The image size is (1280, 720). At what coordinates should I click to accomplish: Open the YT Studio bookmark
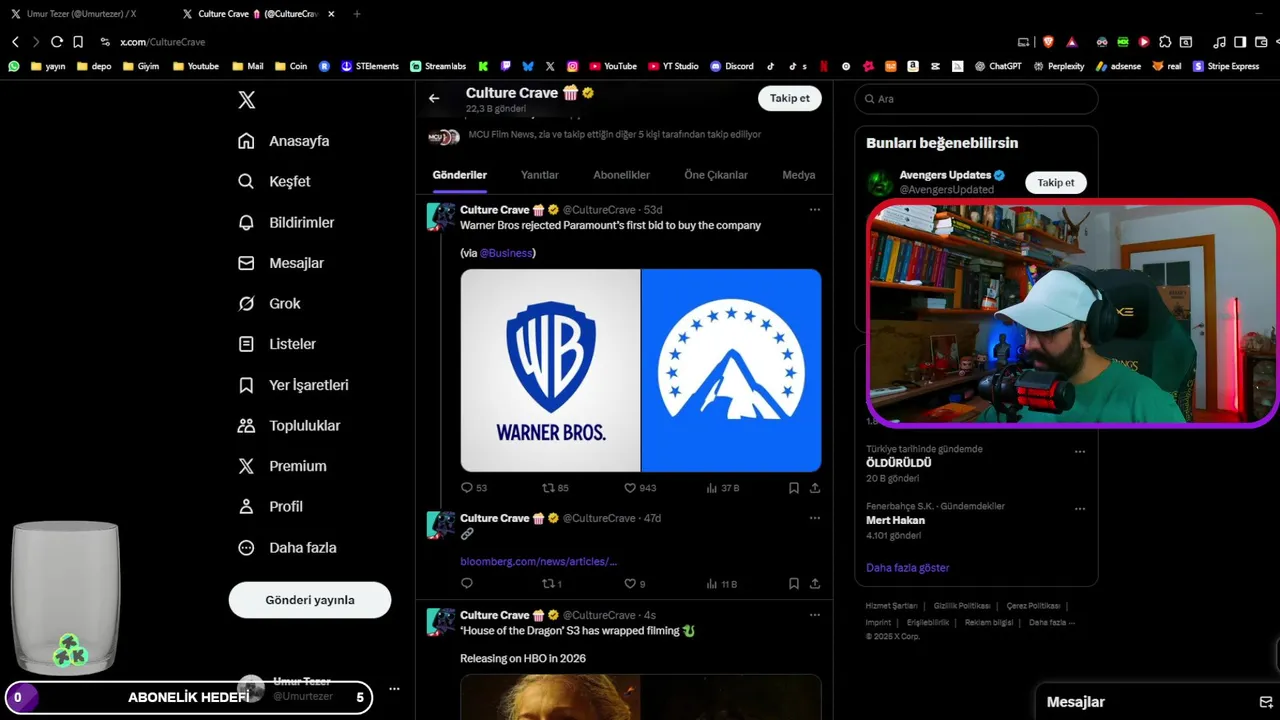(x=674, y=66)
